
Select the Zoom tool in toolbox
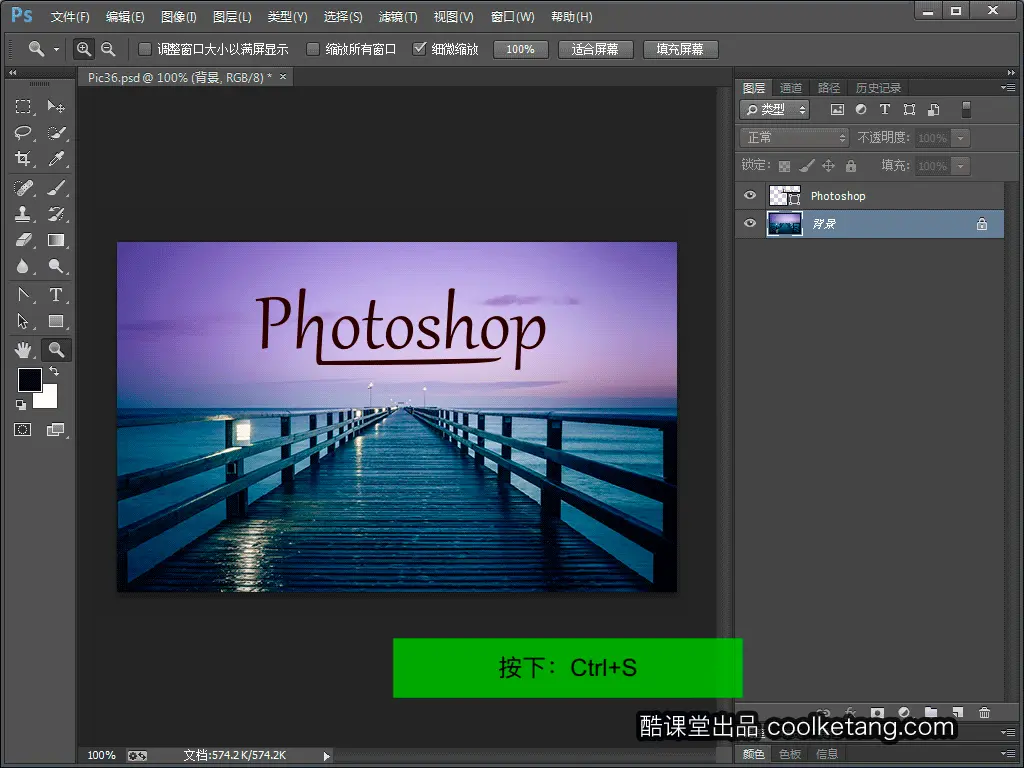click(56, 350)
